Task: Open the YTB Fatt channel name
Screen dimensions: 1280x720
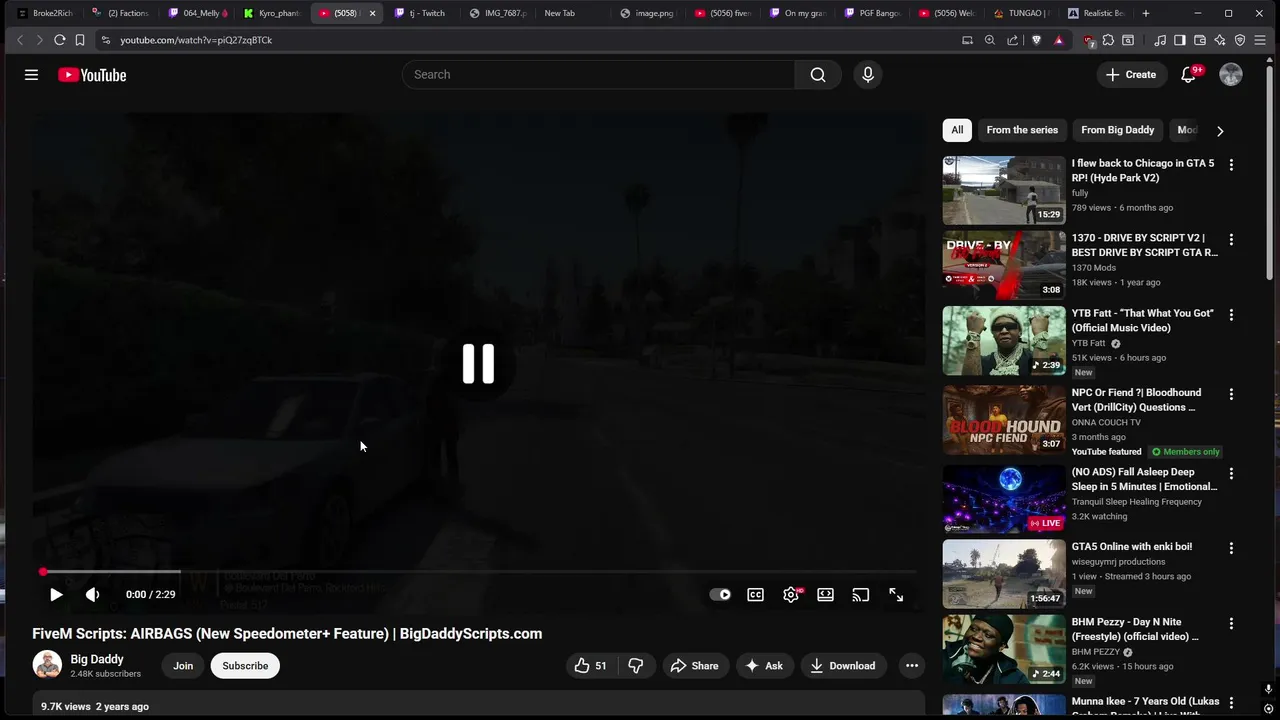Action: tap(1088, 343)
